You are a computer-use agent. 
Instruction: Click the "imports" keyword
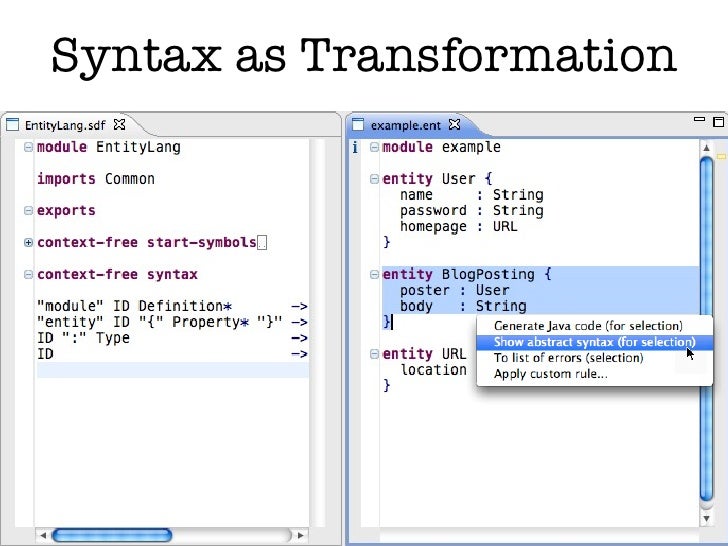66,179
